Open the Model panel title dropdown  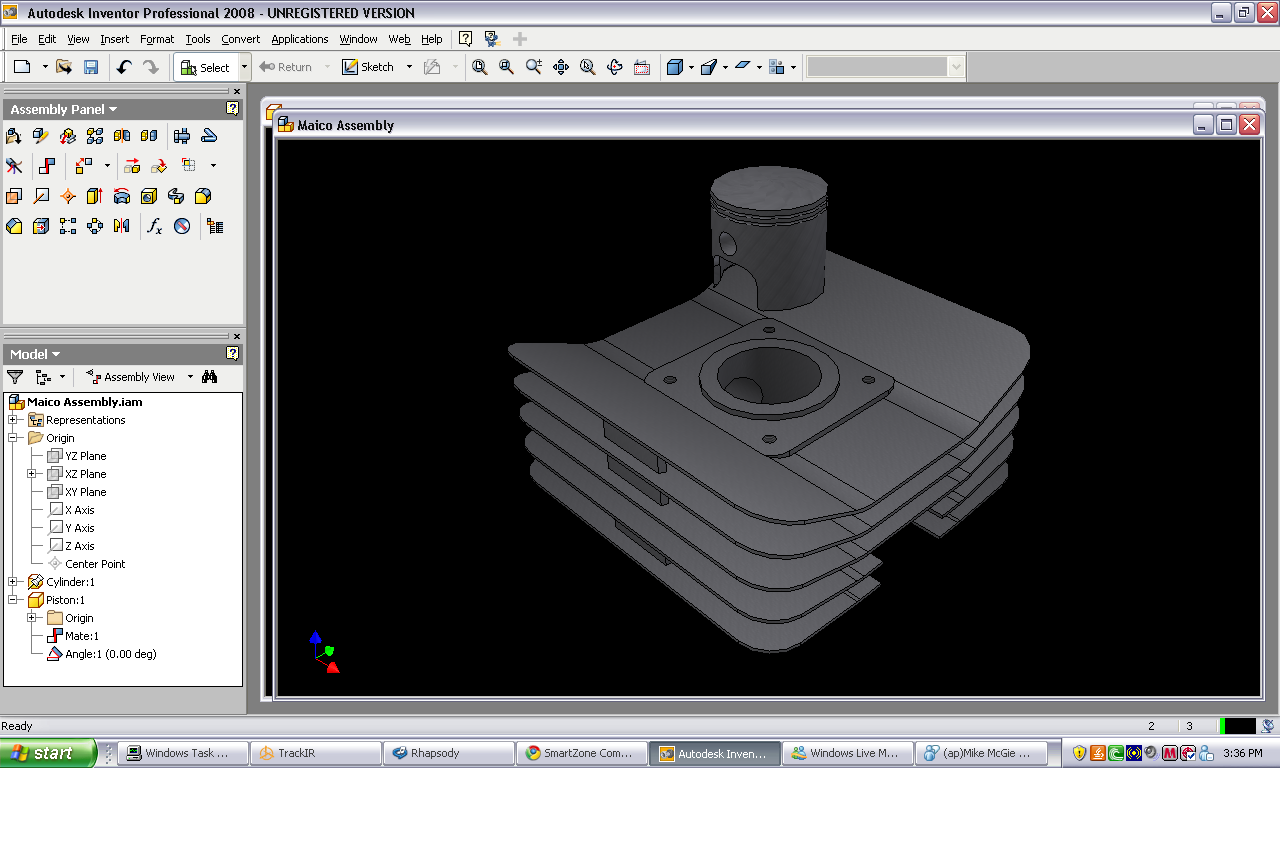tap(56, 354)
